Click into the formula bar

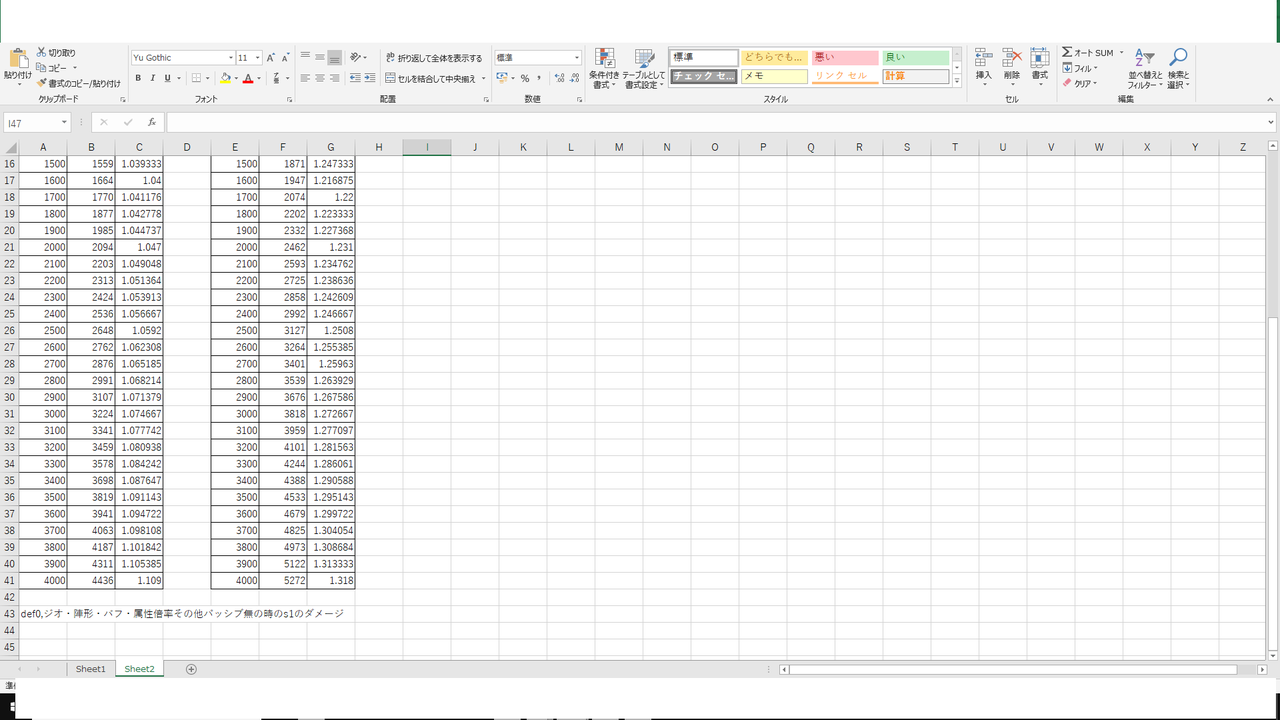click(714, 123)
